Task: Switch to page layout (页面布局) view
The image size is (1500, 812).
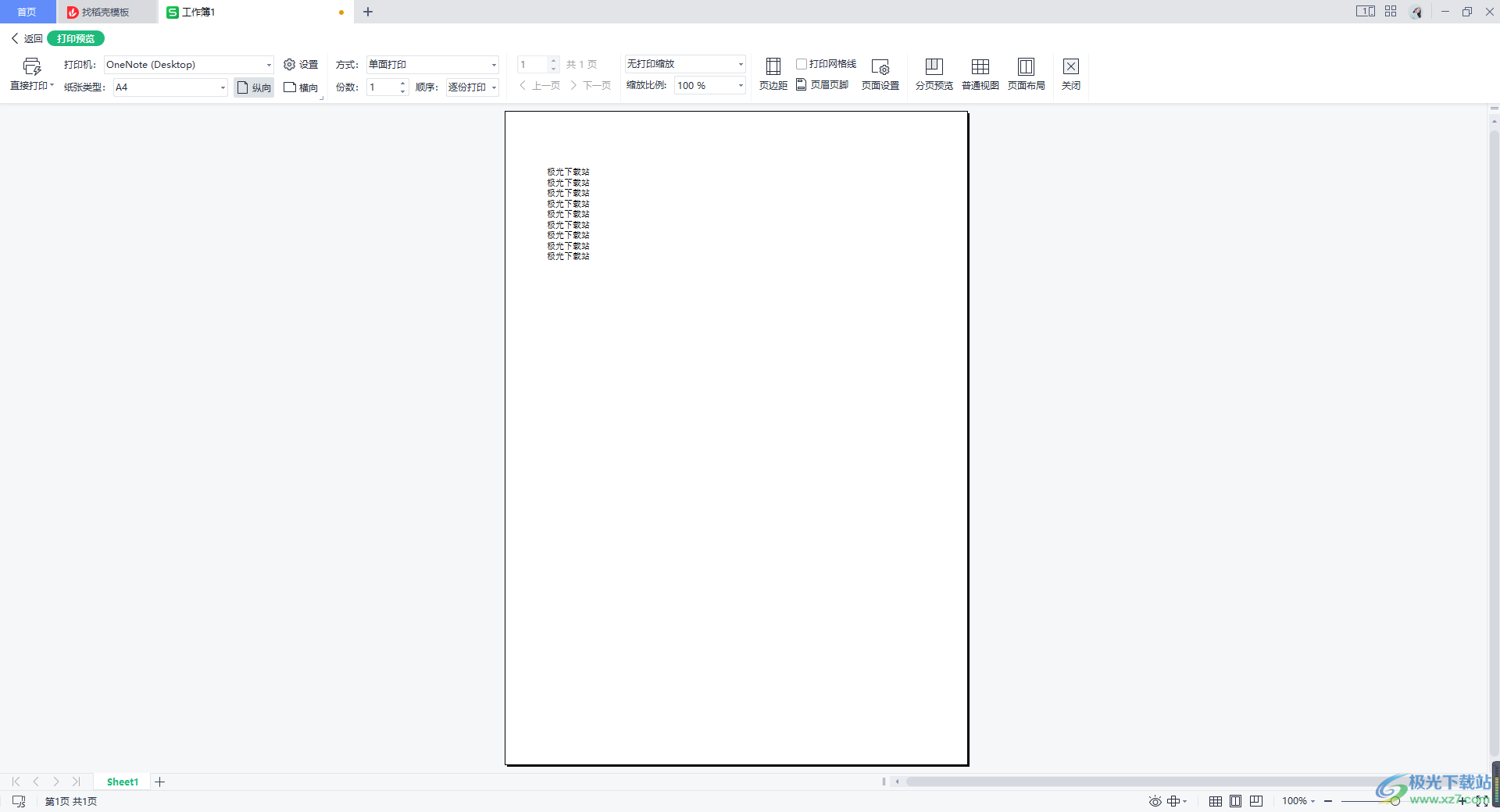Action: pos(1027,74)
